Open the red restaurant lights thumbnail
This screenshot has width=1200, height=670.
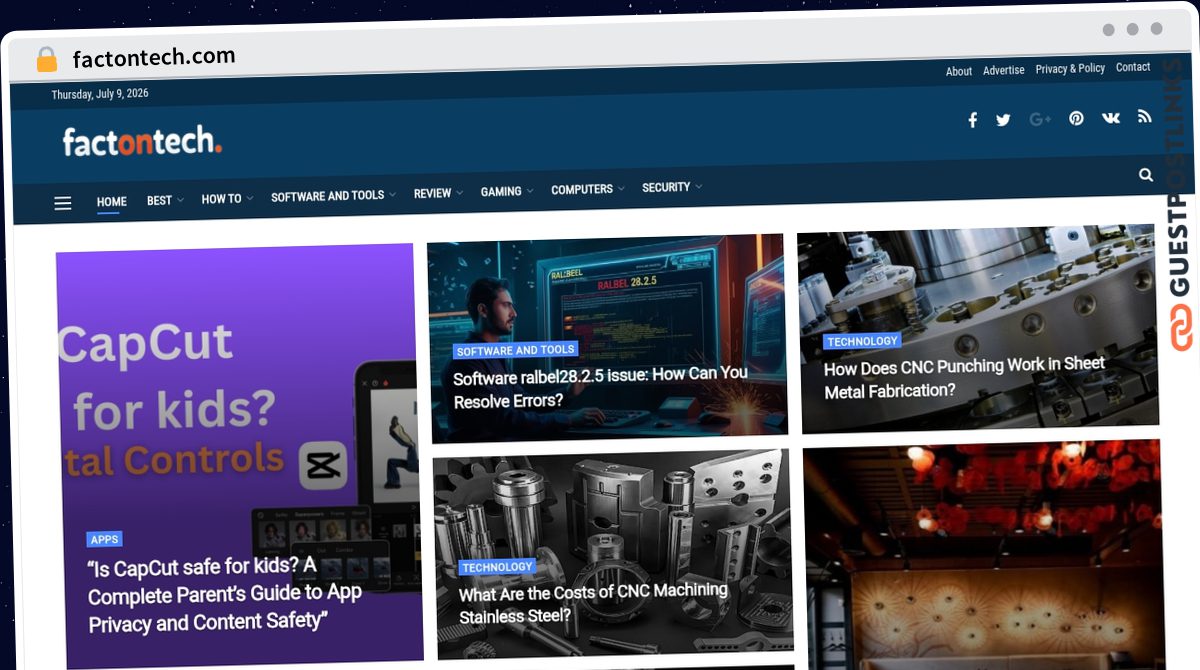point(983,555)
